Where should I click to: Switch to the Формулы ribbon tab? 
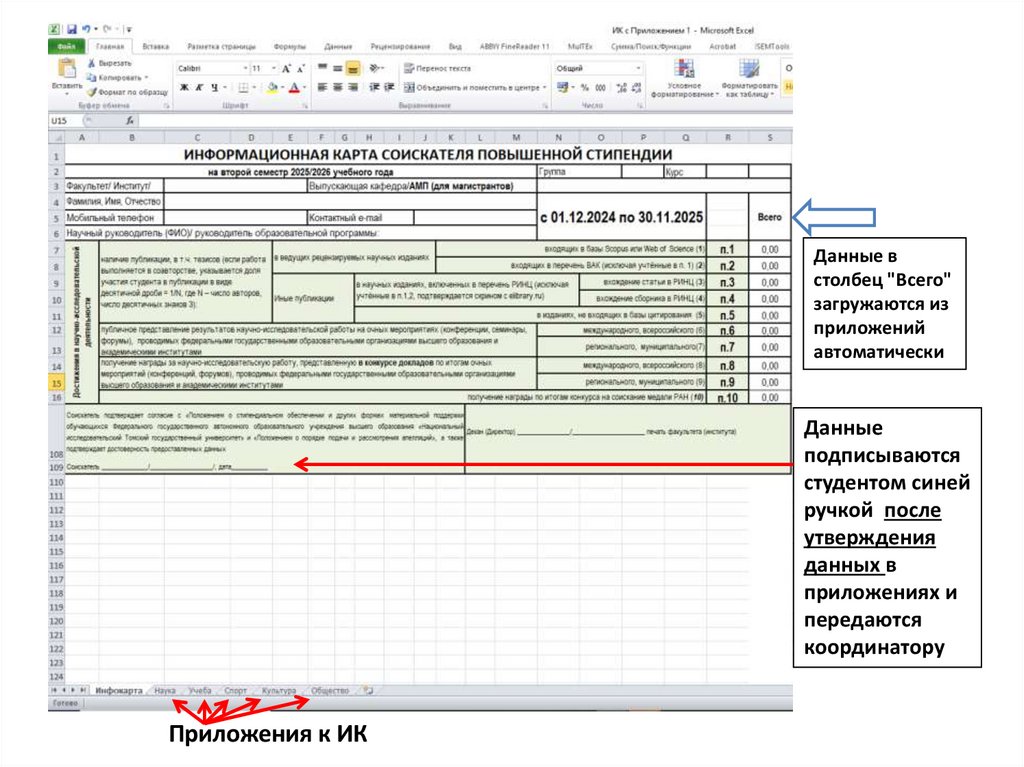[x=289, y=46]
